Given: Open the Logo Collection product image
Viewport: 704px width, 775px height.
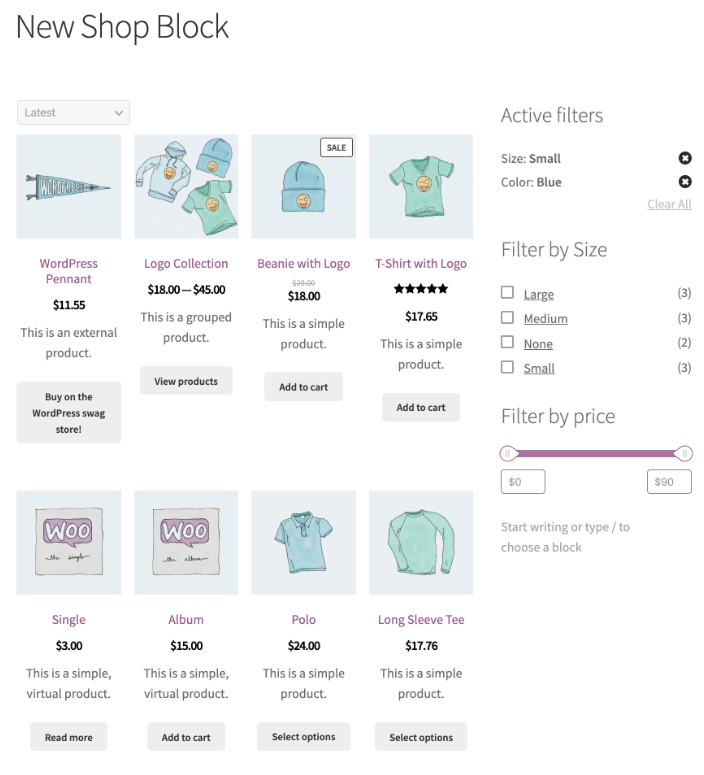Looking at the screenshot, I should coord(186,186).
